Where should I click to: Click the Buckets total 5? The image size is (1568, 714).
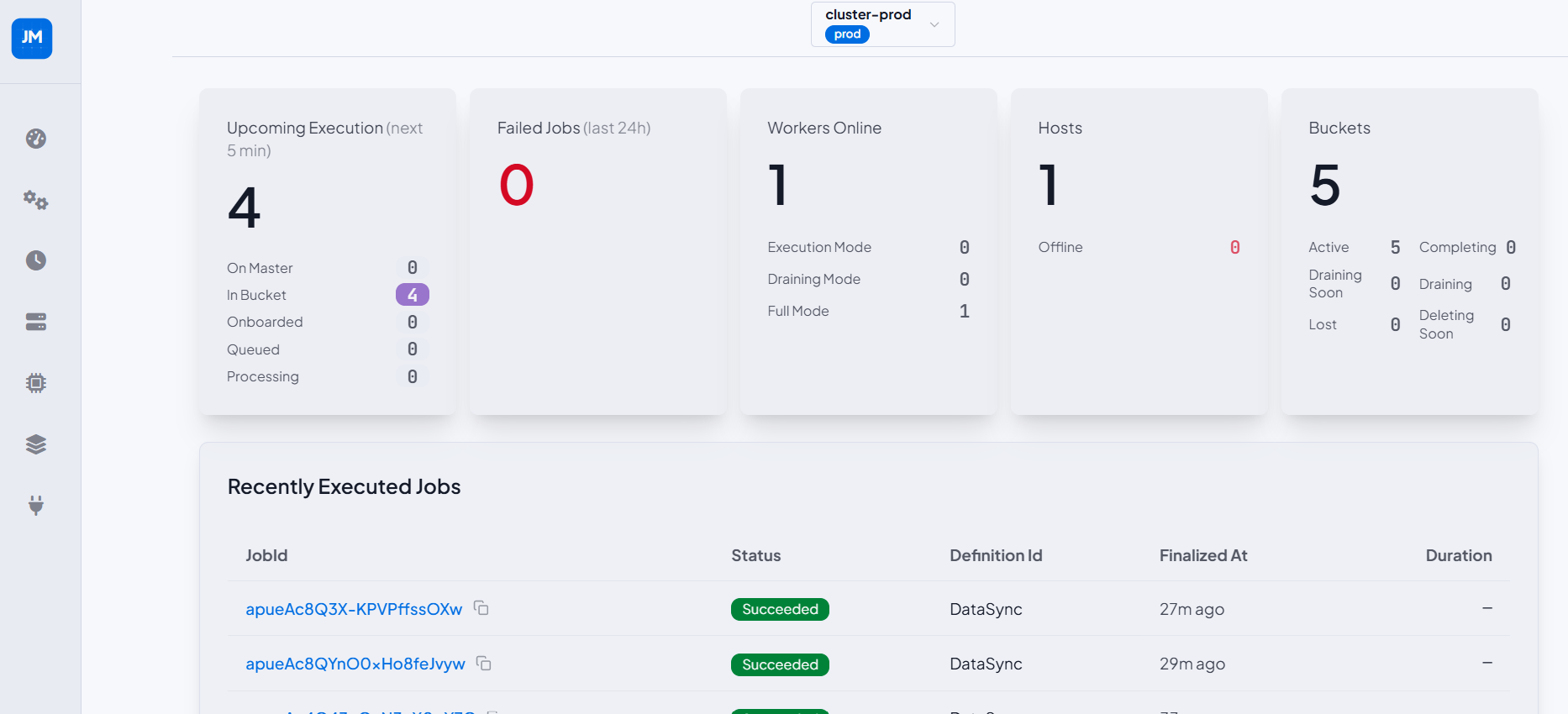(1325, 186)
